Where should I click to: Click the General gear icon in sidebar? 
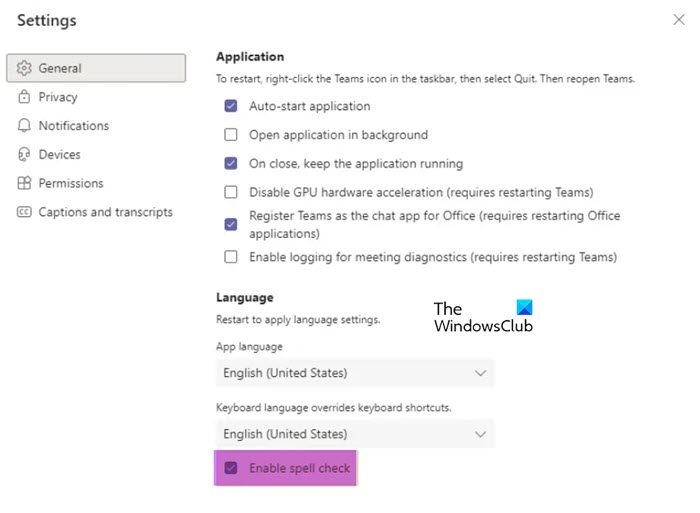click(25, 68)
